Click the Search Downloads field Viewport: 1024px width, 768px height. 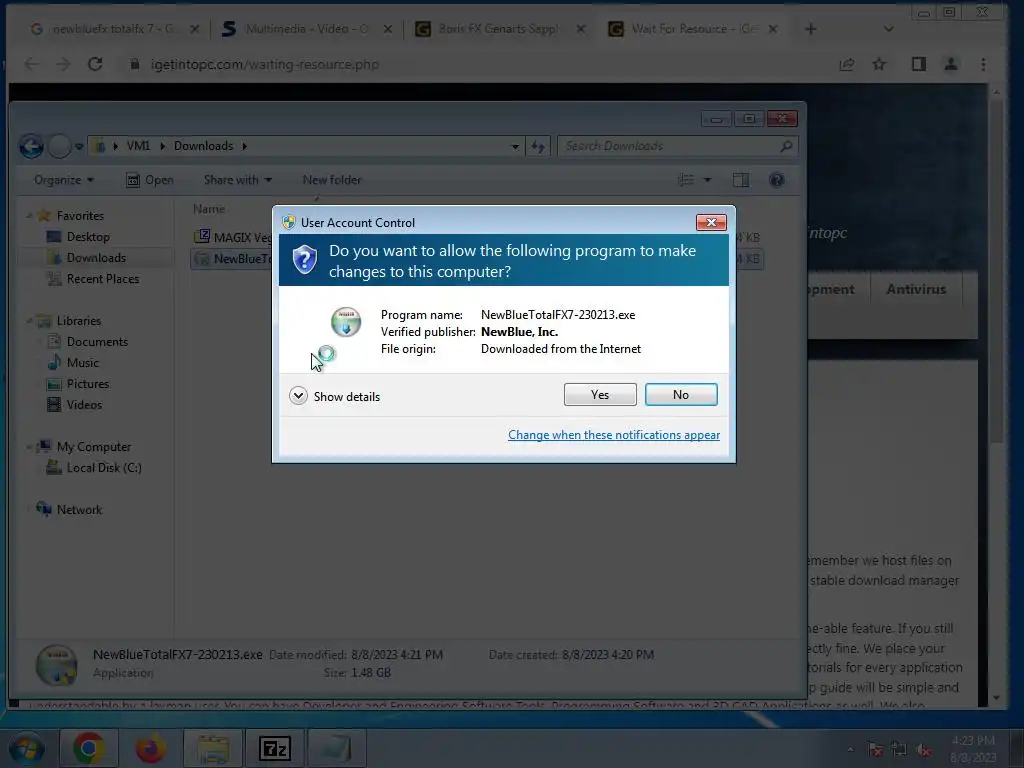677,146
